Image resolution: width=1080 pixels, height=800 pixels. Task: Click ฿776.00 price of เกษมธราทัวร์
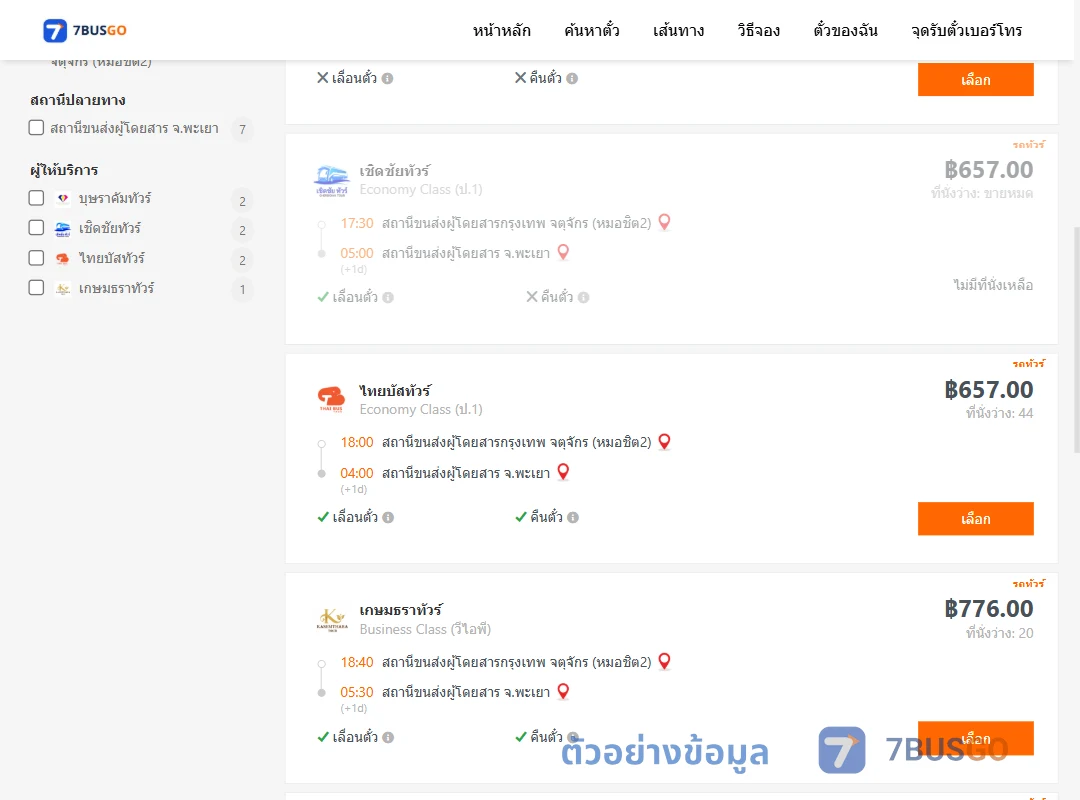pyautogui.click(x=988, y=609)
